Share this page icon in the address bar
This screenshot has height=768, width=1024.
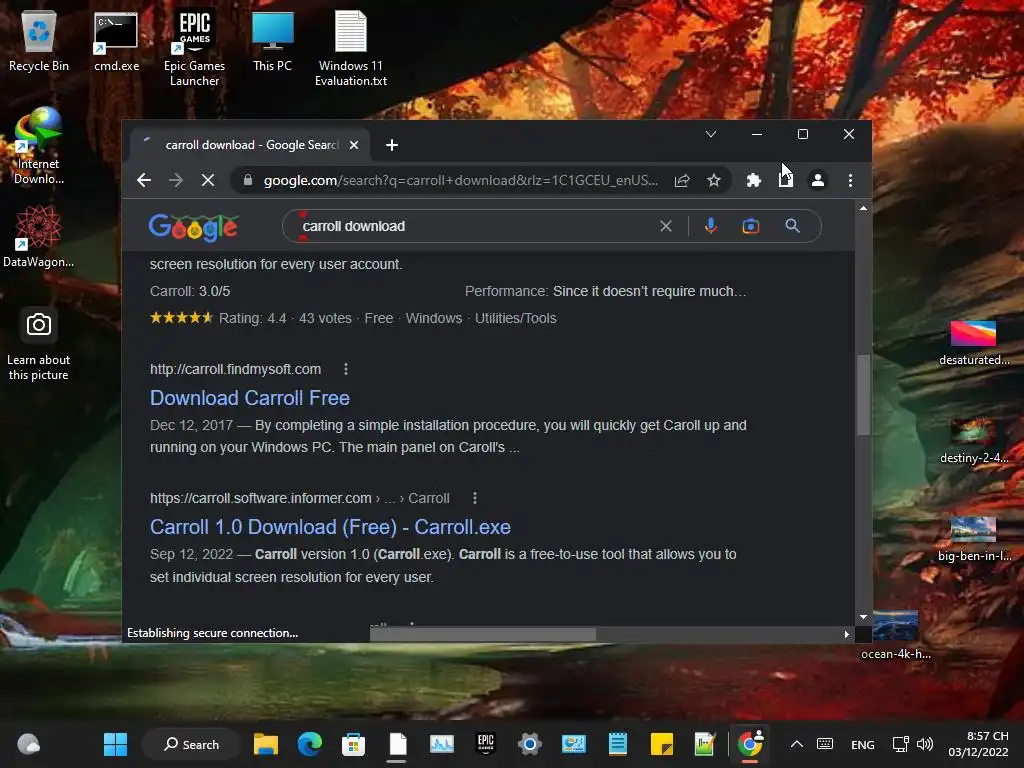(682, 180)
